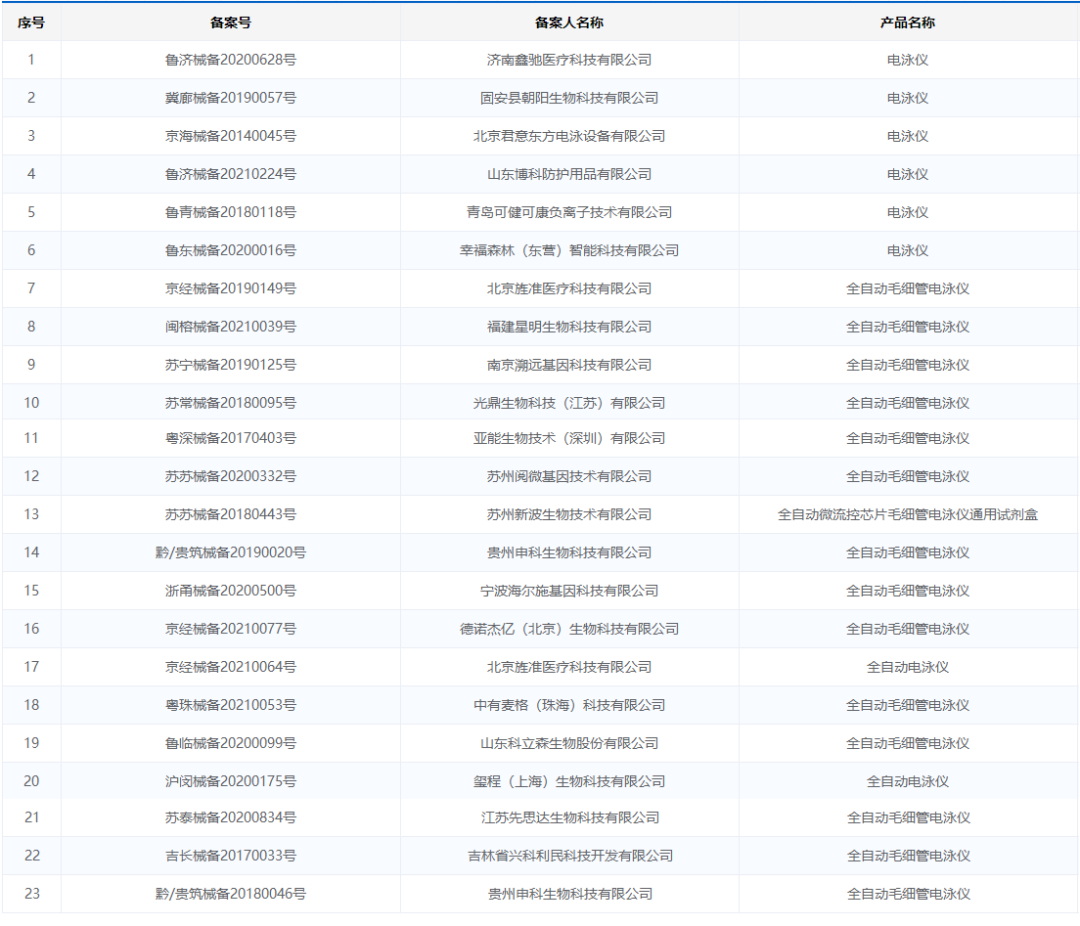Viewport: 1080px width, 926px height.
Task: Click record number 京经械备20210077号
Action: tap(231, 628)
